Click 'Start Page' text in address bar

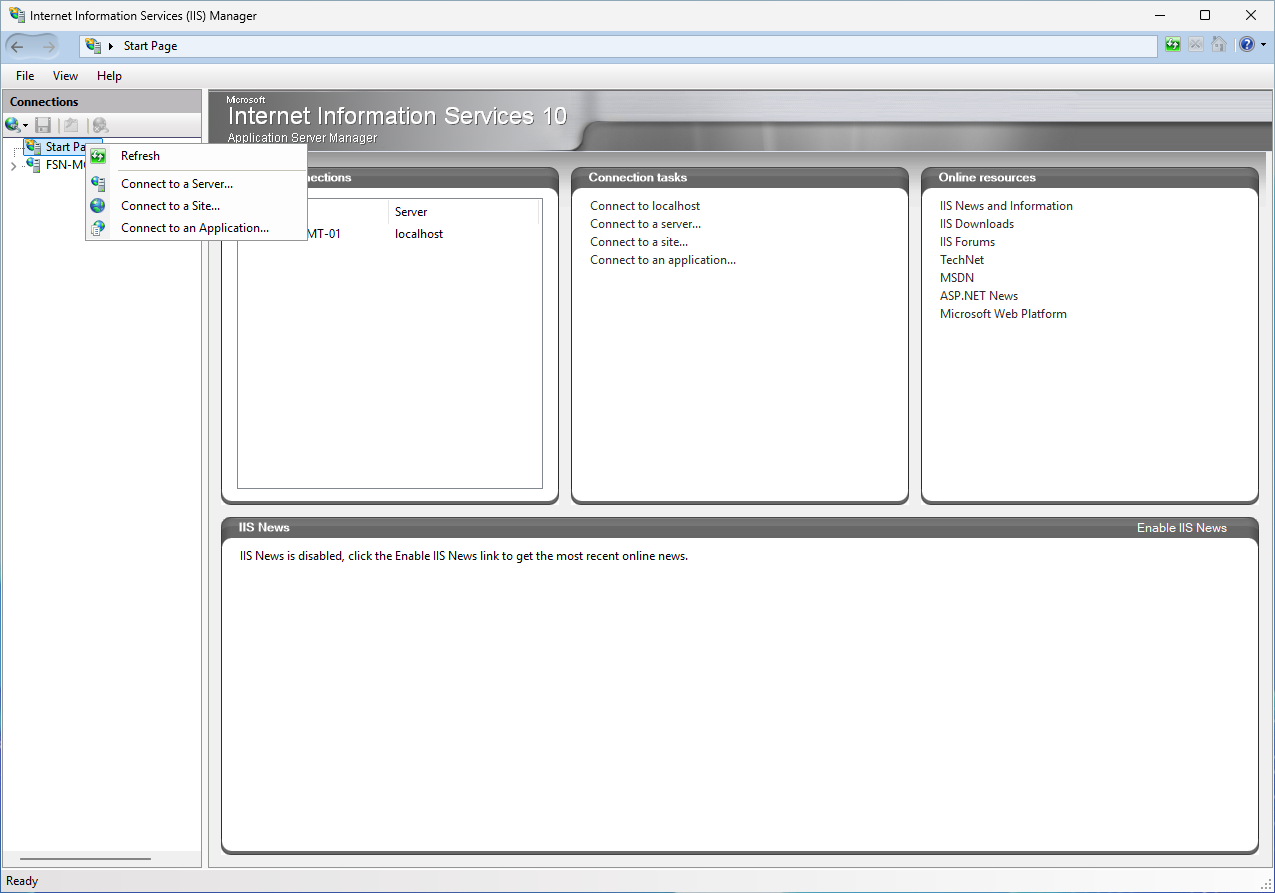pyautogui.click(x=150, y=46)
